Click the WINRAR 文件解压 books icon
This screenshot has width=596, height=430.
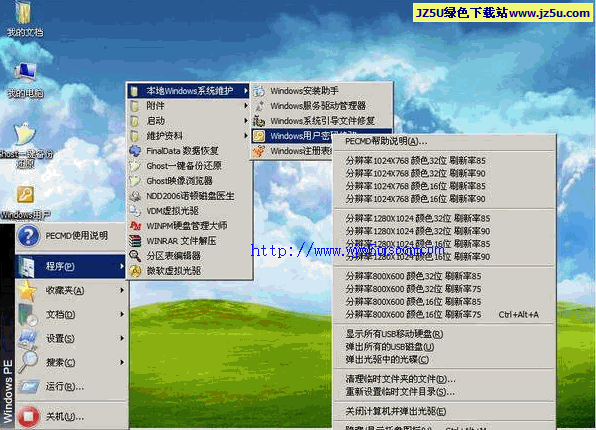click(135, 241)
